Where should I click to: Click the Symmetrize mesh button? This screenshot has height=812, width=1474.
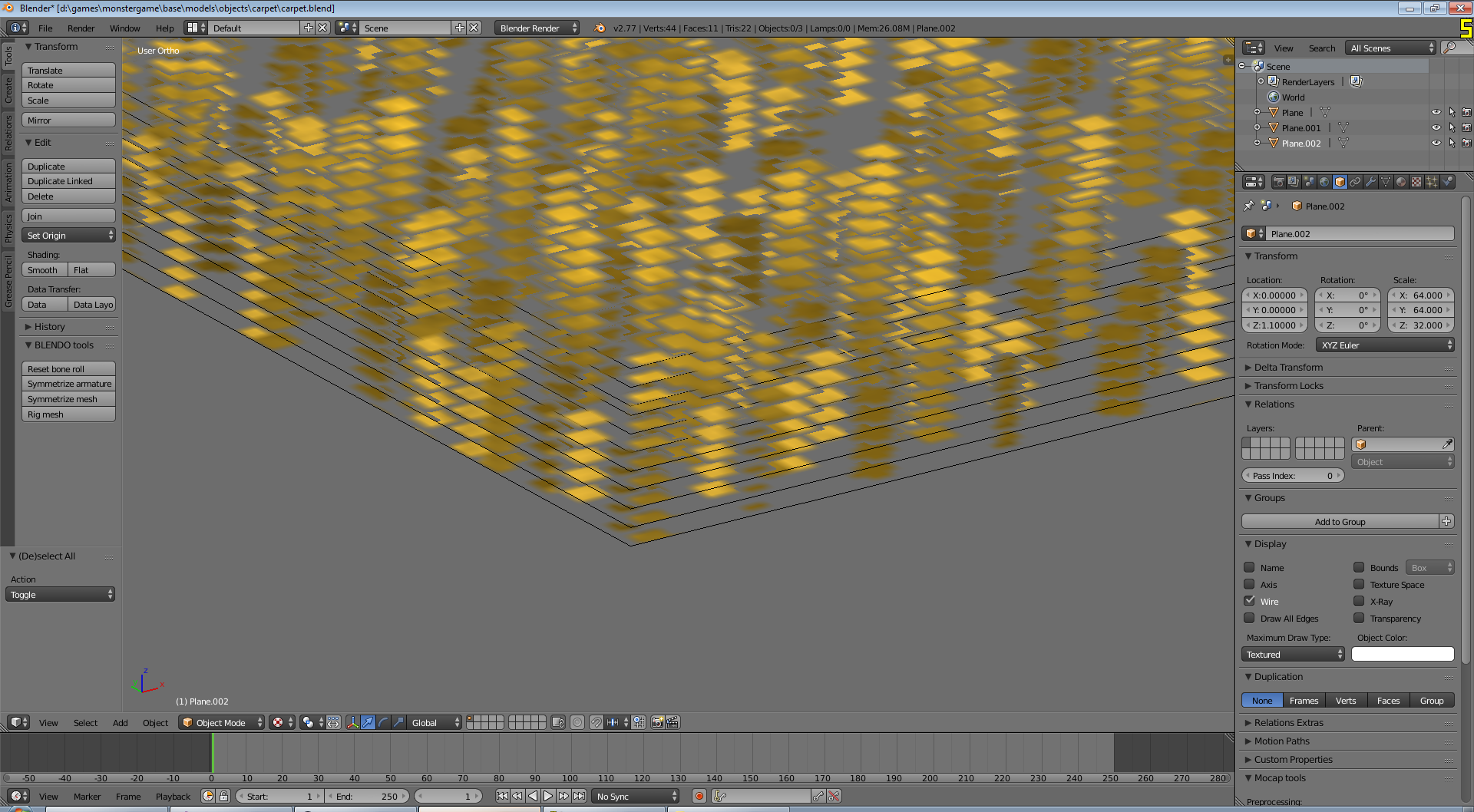pos(68,399)
